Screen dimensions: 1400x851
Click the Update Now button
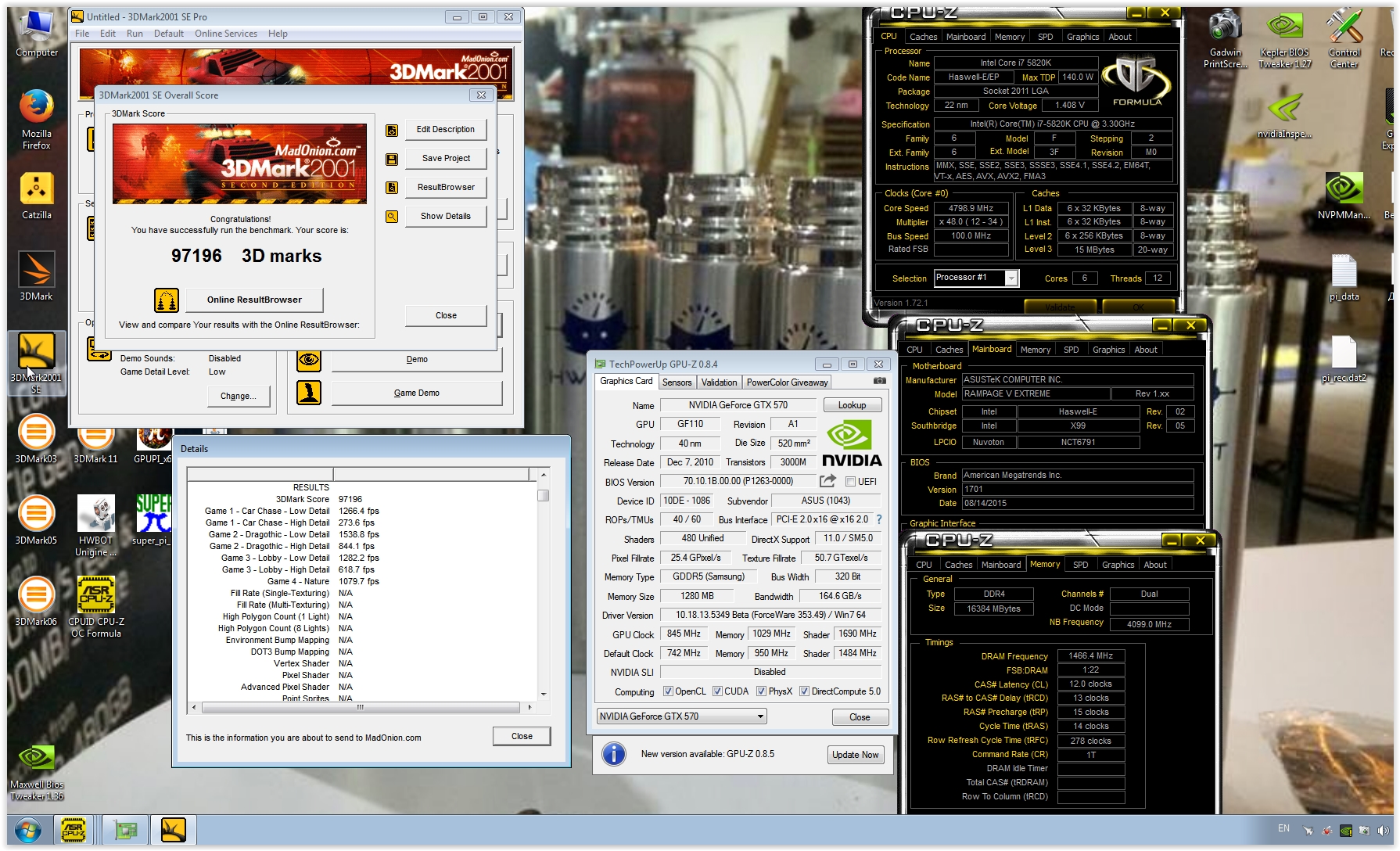[855, 755]
